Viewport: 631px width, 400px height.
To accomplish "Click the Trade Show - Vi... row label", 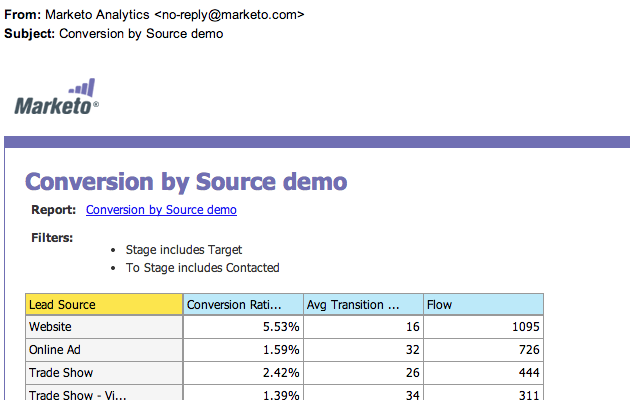I will 104,393.
